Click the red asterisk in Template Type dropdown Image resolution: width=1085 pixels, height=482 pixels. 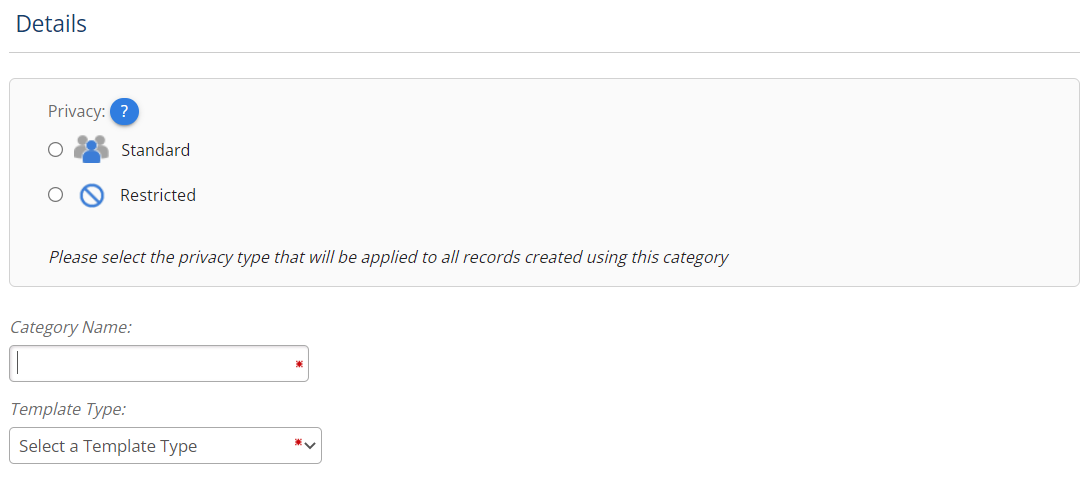[298, 444]
